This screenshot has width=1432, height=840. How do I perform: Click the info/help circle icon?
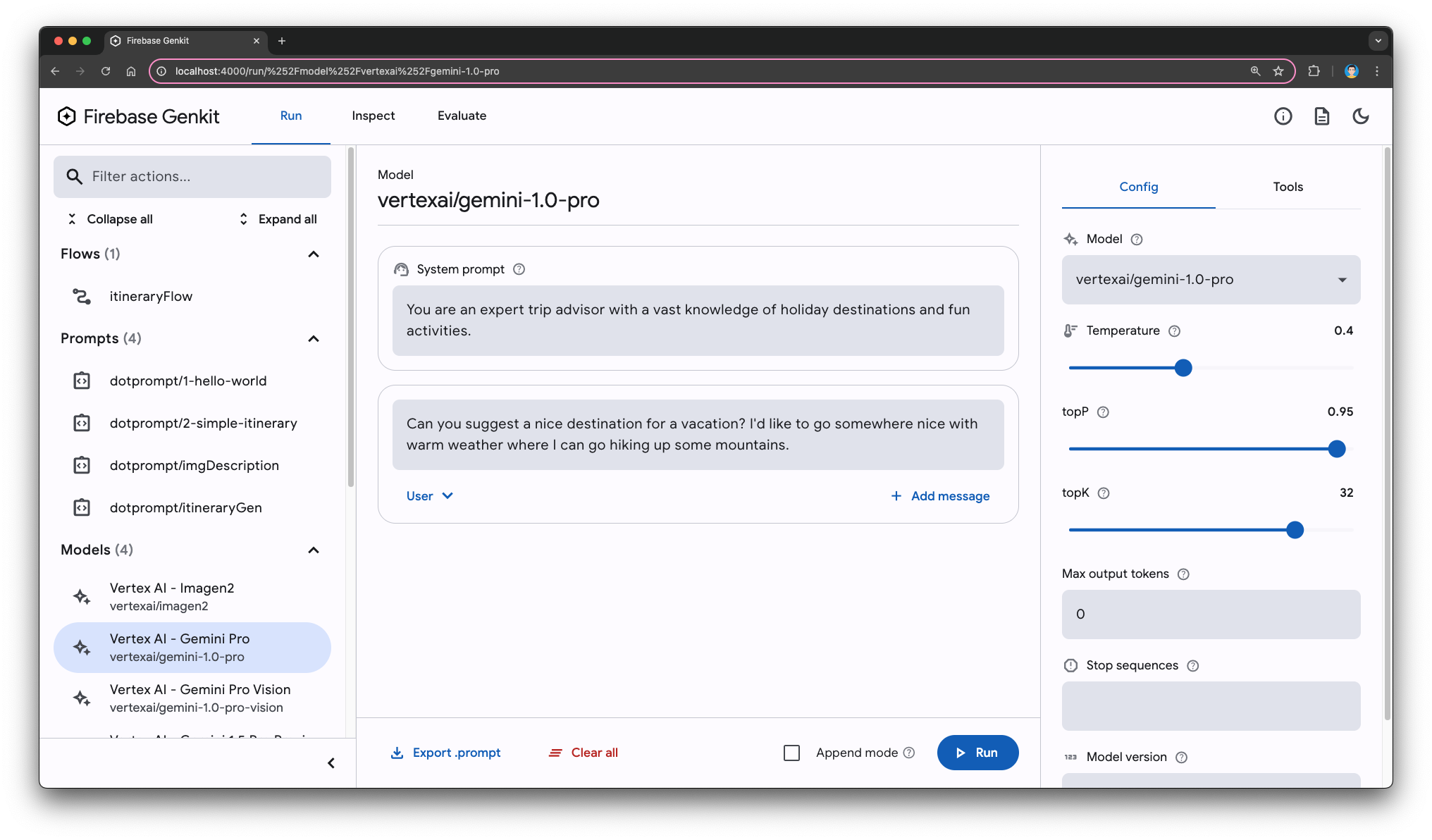click(x=1283, y=116)
